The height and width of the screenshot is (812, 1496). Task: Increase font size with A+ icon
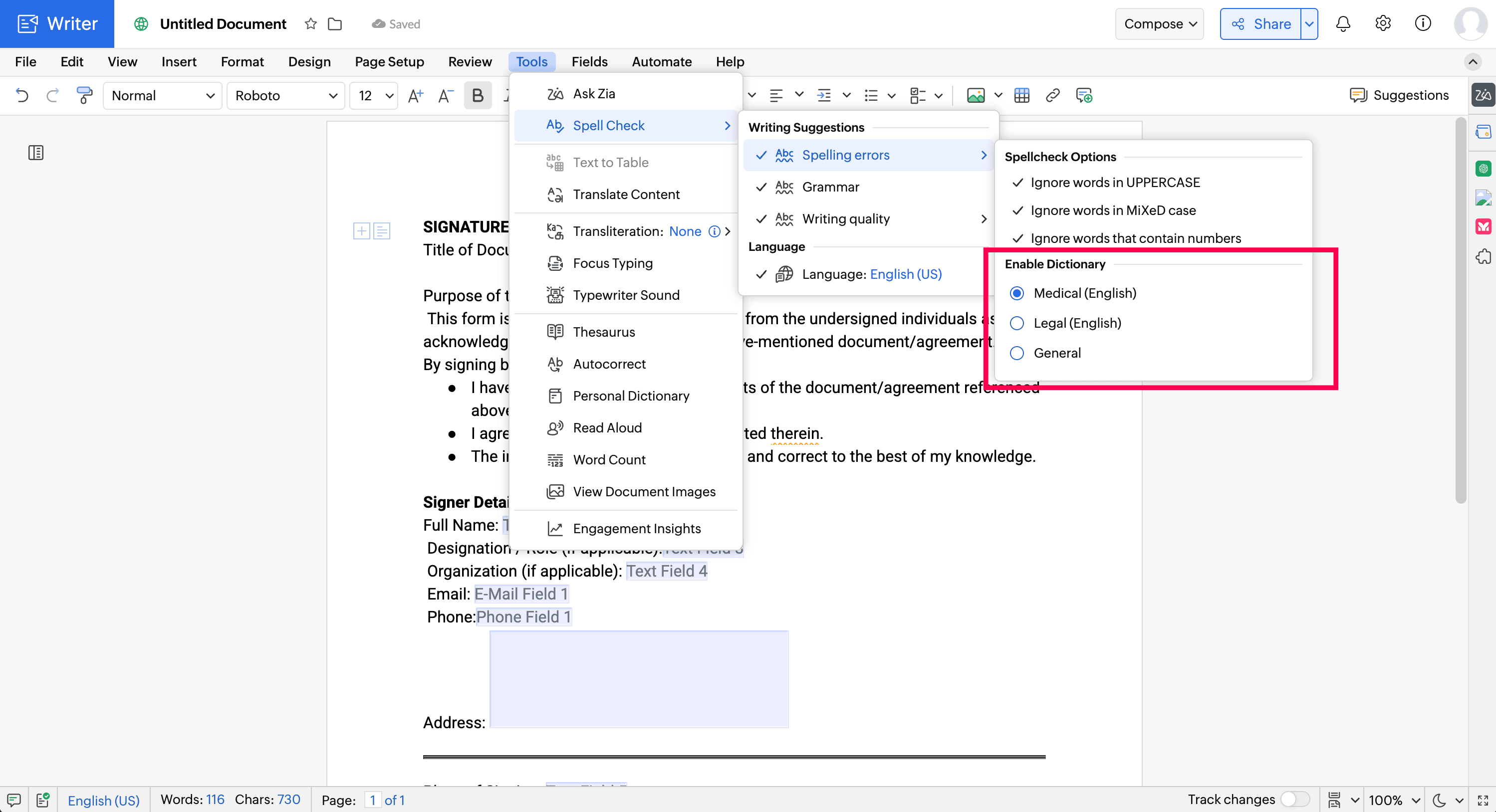(415, 95)
